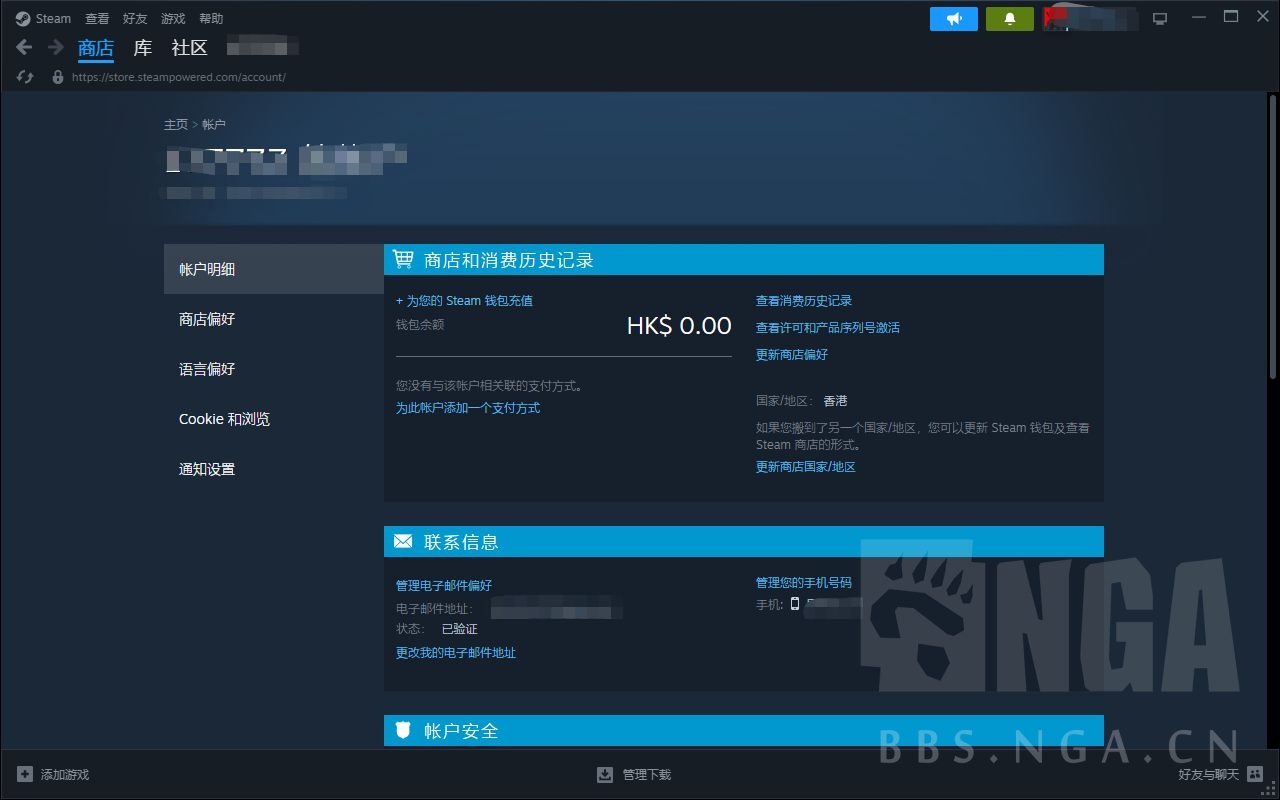The image size is (1280, 800).
Task: Open the 帮助 menu
Action: [x=211, y=17]
